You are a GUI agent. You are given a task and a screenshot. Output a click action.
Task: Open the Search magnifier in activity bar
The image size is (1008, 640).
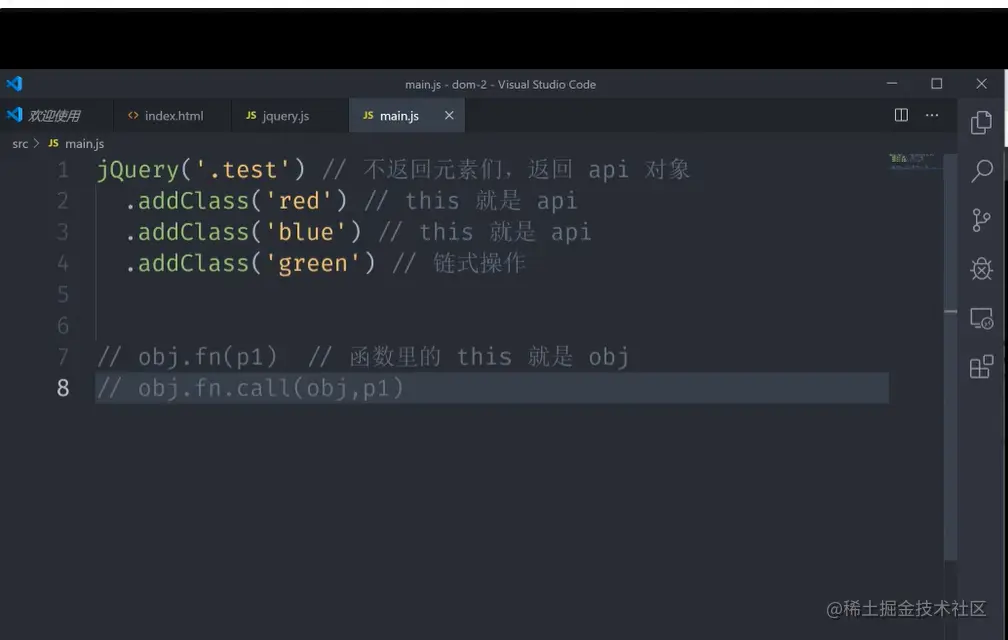coord(982,171)
